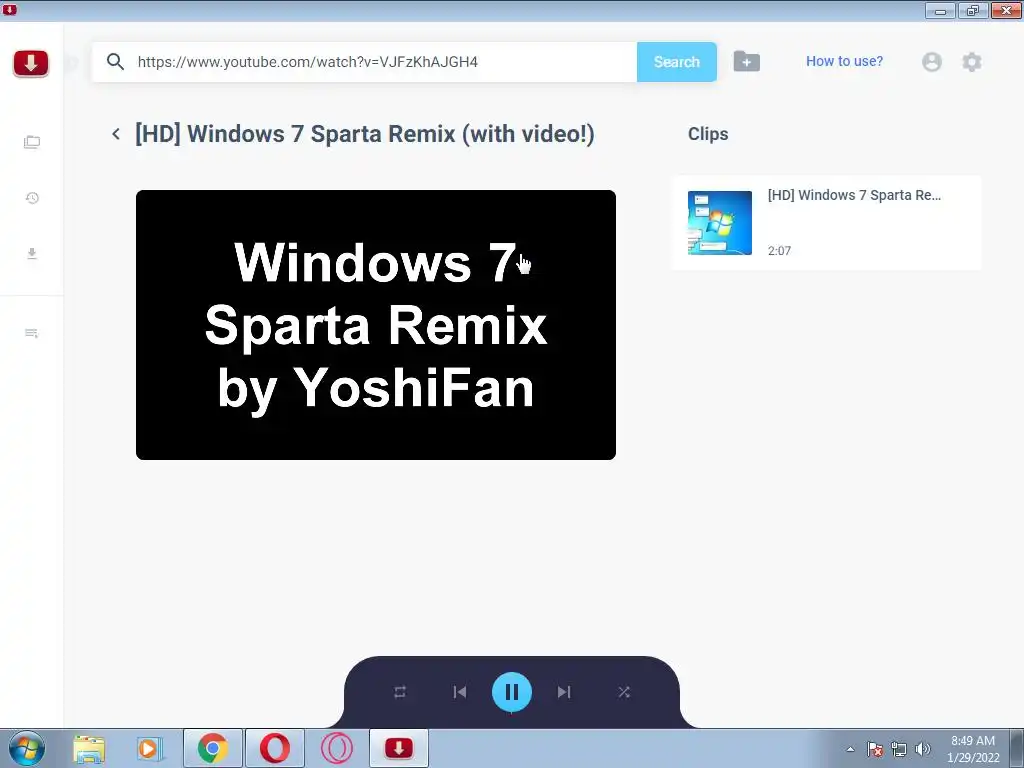
Task: Restore down the application window
Action: click(973, 10)
